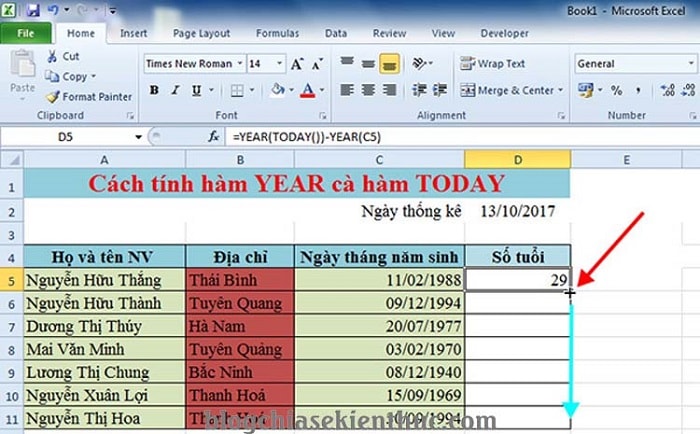This screenshot has height=434, width=700.
Task: Open the Name Box dropdown arrow
Action: [138, 137]
